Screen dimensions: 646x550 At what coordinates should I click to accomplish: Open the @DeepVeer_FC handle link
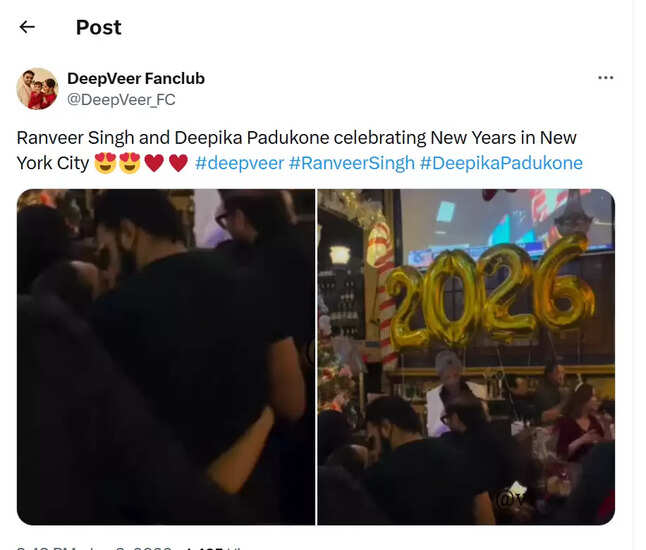[x=121, y=100]
